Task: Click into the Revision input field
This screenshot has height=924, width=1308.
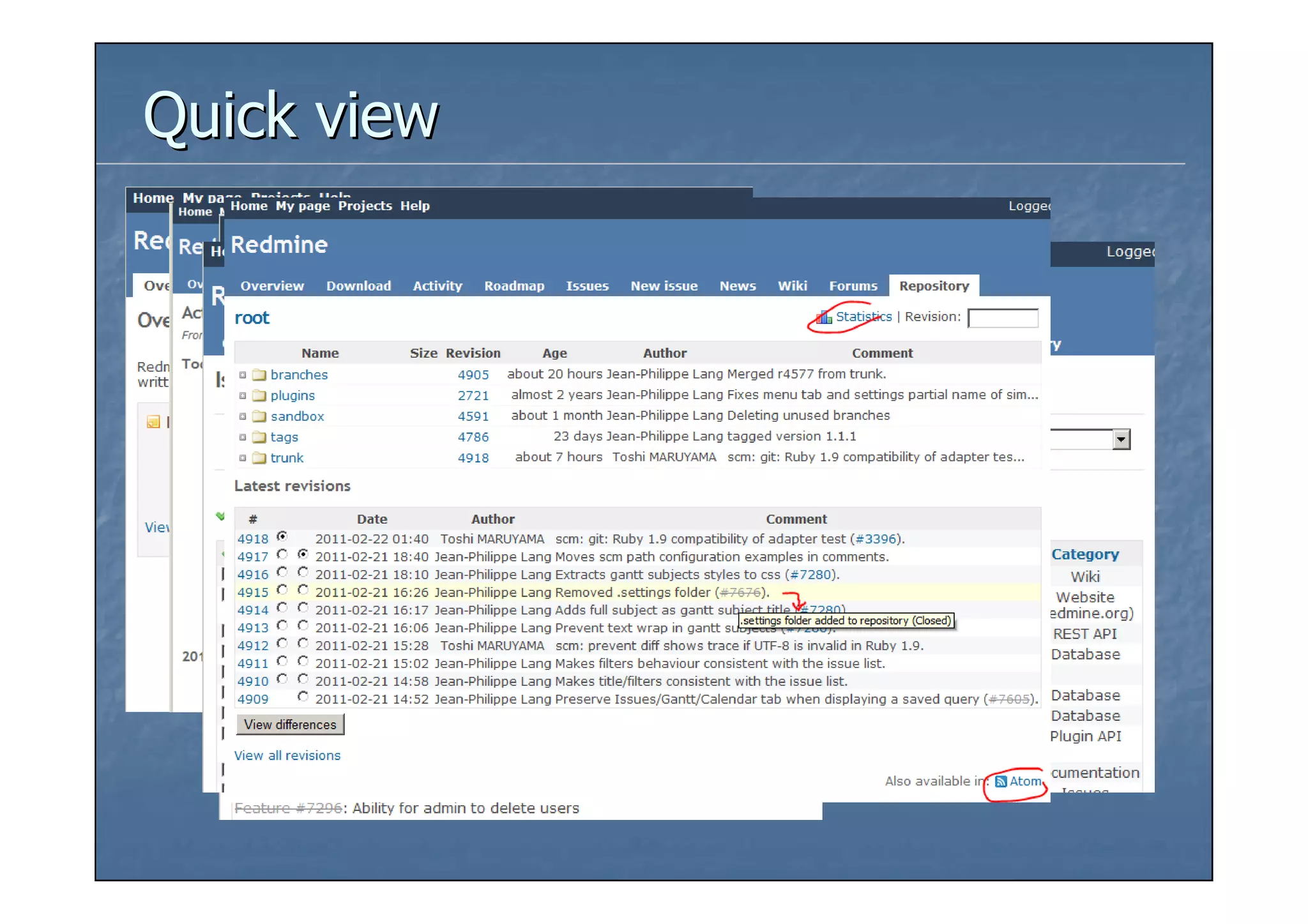Action: (1003, 317)
